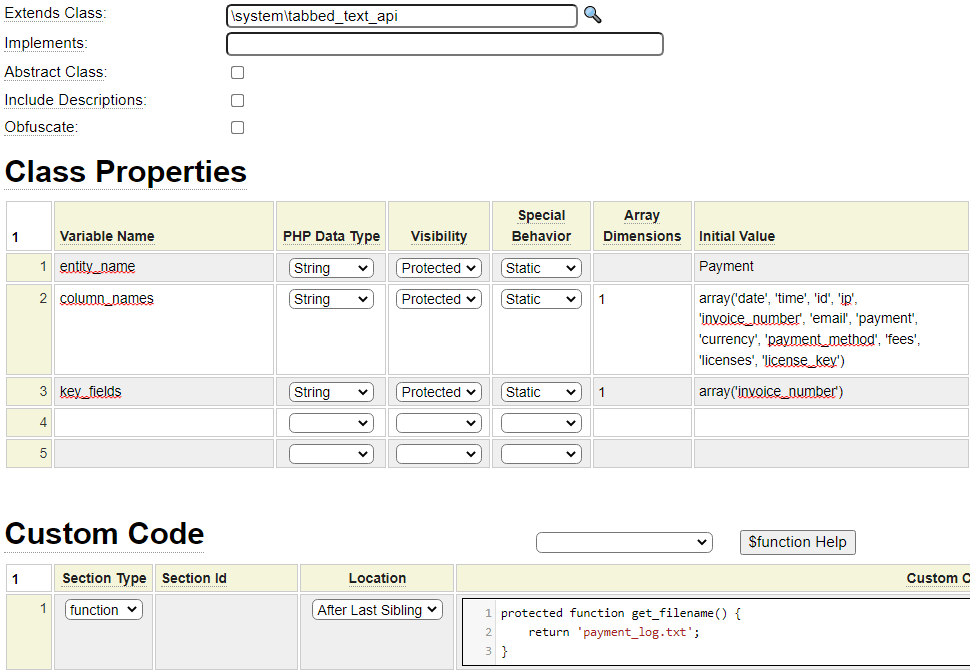The height and width of the screenshot is (671, 970).
Task: Click the Custom Code row count box
Action: click(x=28, y=578)
